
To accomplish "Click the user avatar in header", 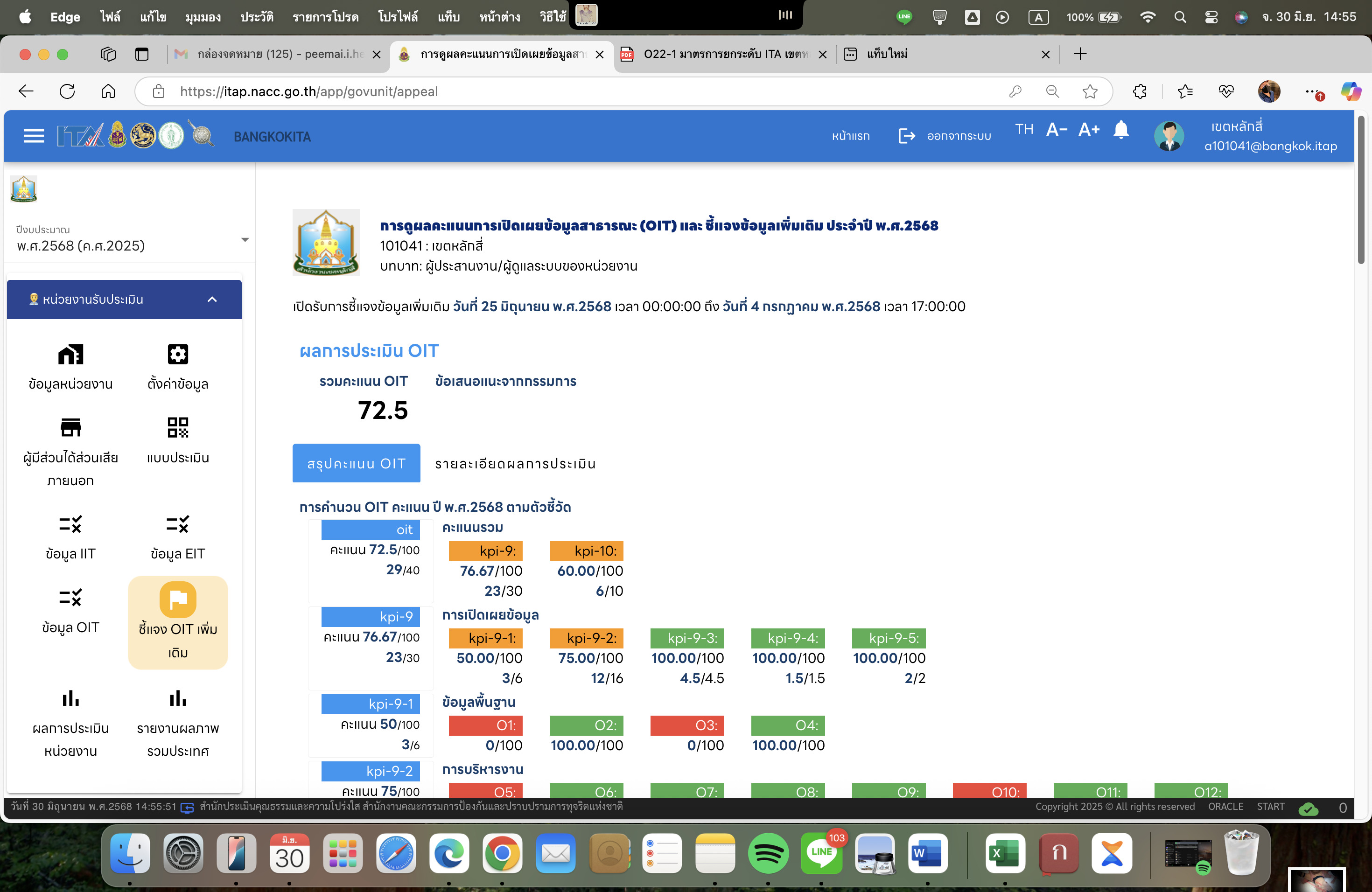I will [x=1169, y=136].
